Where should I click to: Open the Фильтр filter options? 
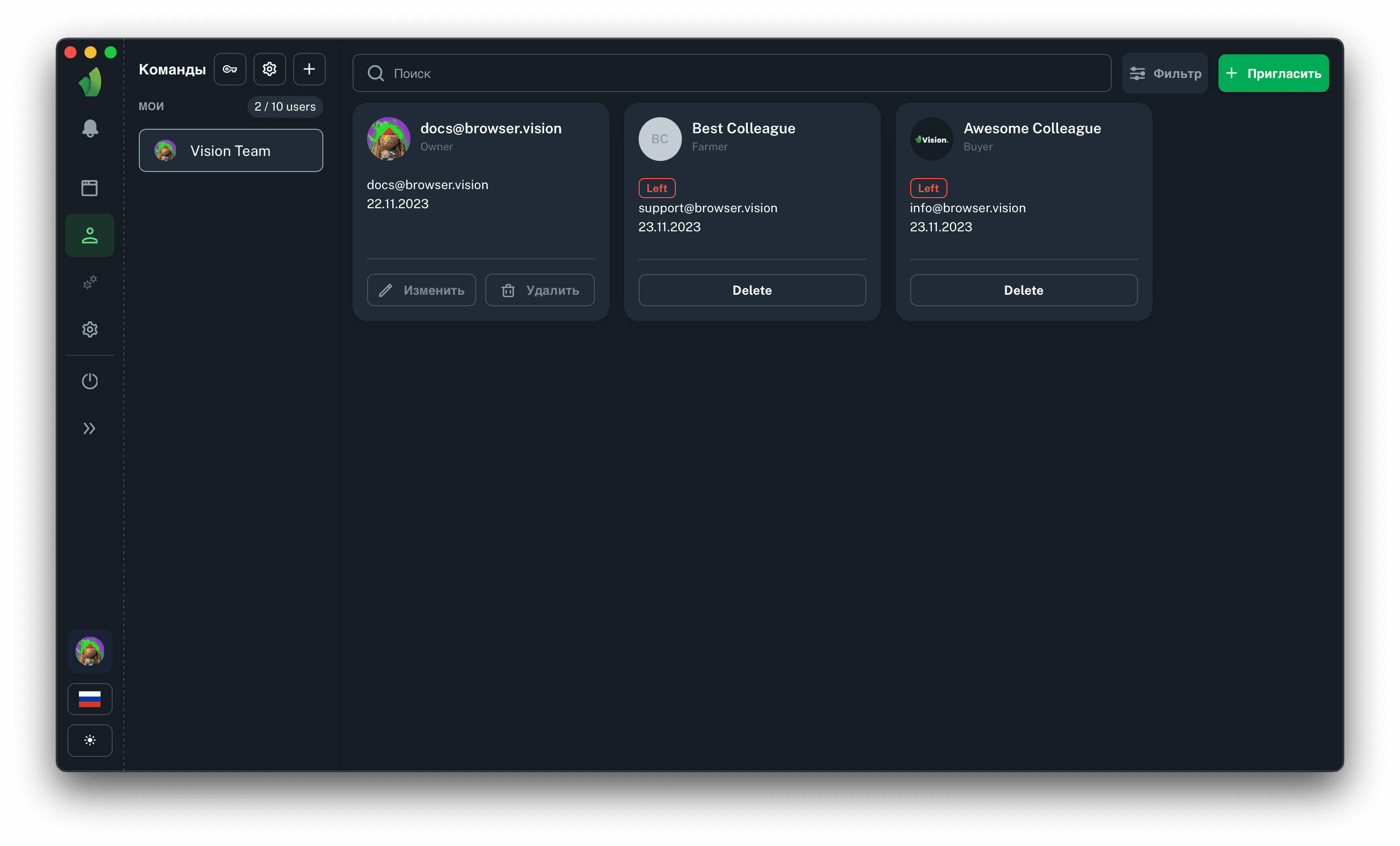coord(1165,73)
